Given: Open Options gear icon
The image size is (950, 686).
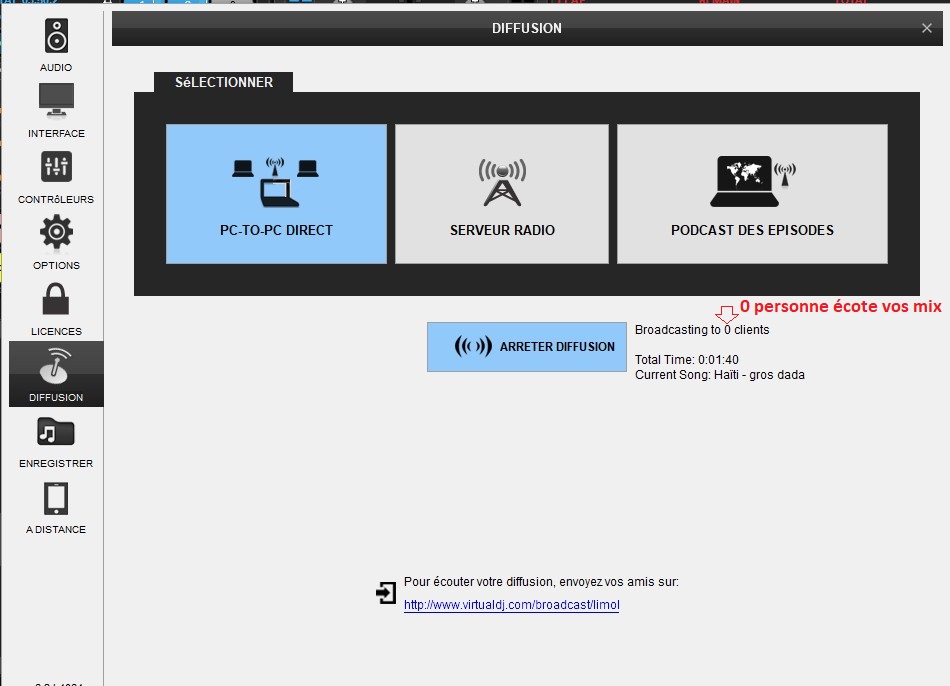Looking at the screenshot, I should tap(56, 233).
